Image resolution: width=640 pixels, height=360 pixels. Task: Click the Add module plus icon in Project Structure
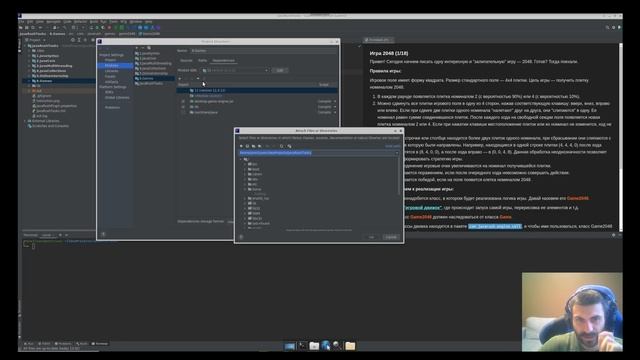tap(137, 48)
